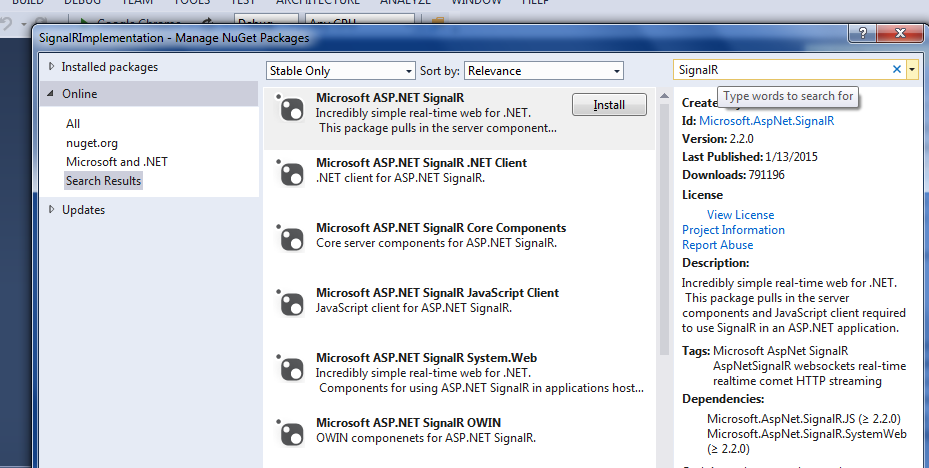Image resolution: width=929 pixels, height=468 pixels.
Task: Open the search box history dropdown arrow
Action: [912, 70]
